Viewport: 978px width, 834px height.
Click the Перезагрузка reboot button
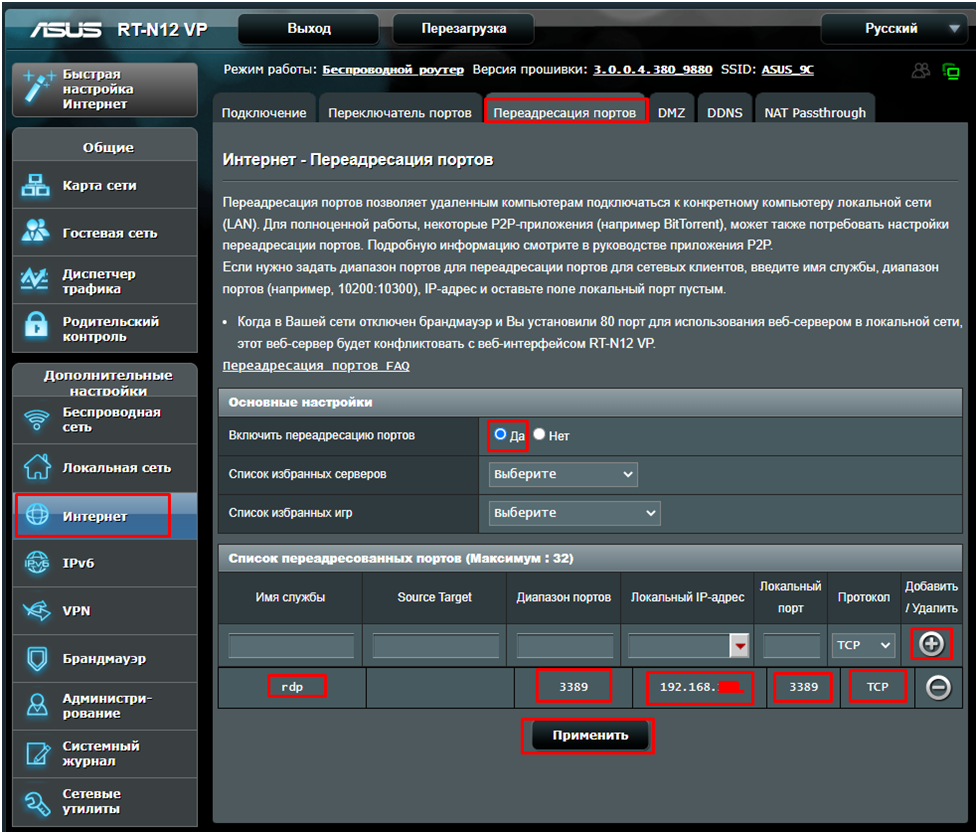pos(463,29)
